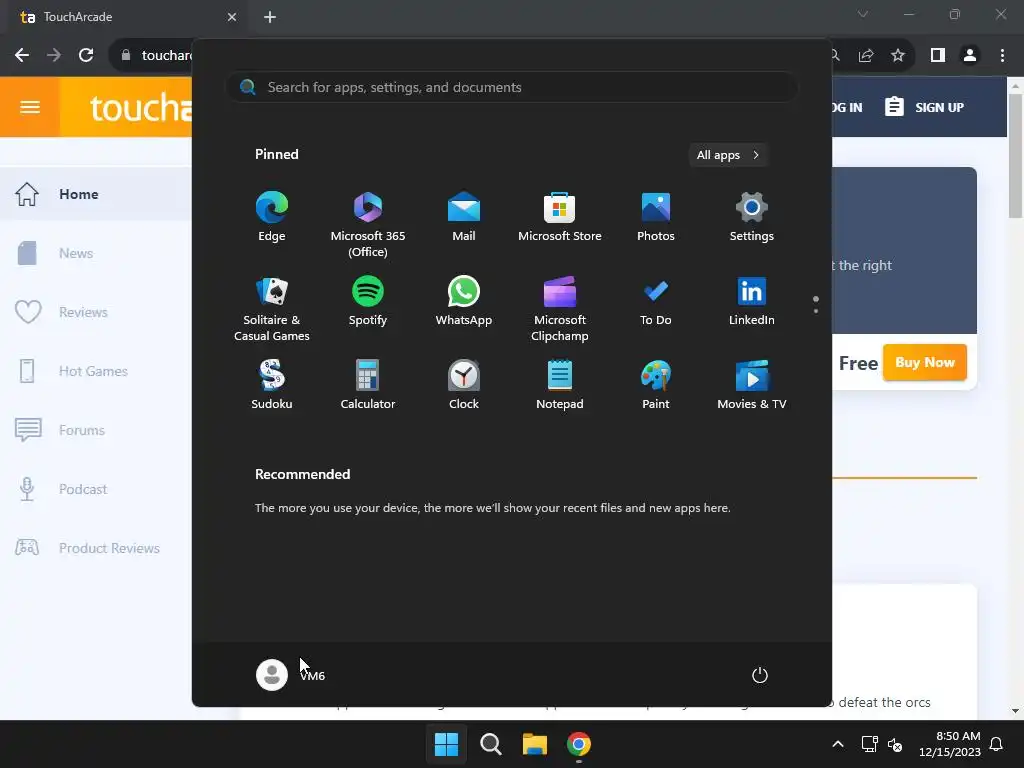Expand the All apps list

click(728, 155)
